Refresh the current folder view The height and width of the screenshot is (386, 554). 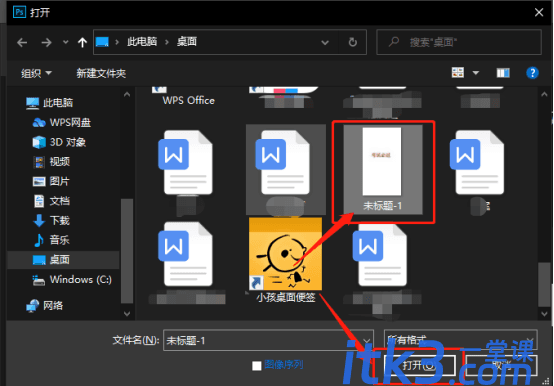tap(352, 42)
